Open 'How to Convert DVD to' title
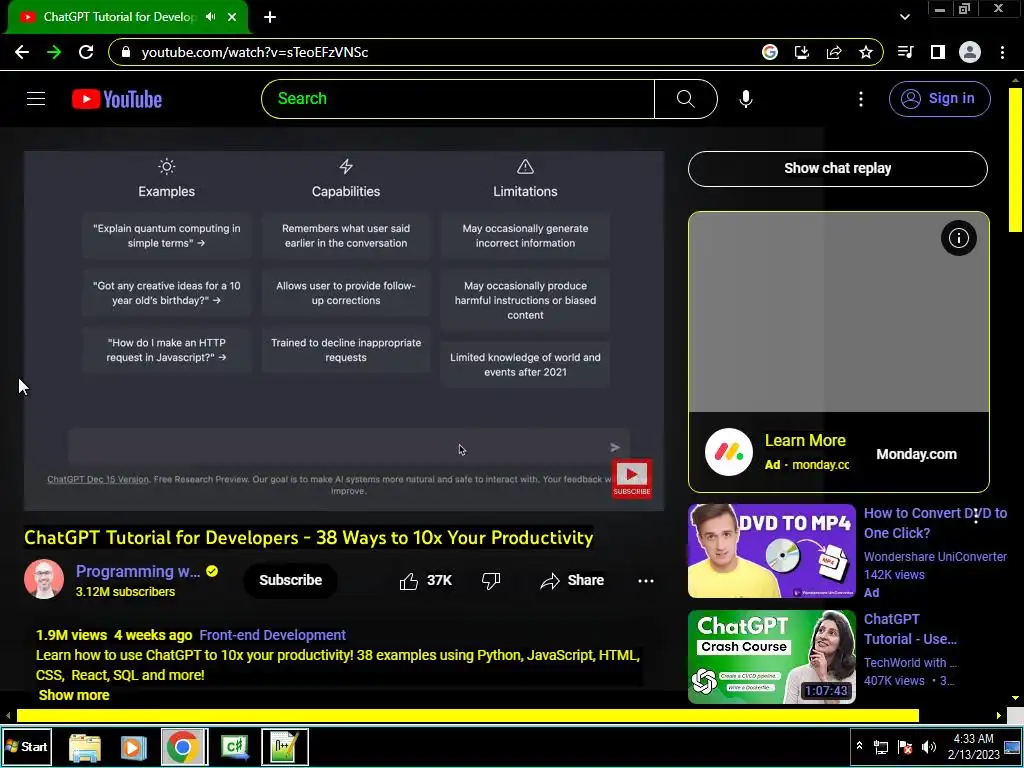 935,523
